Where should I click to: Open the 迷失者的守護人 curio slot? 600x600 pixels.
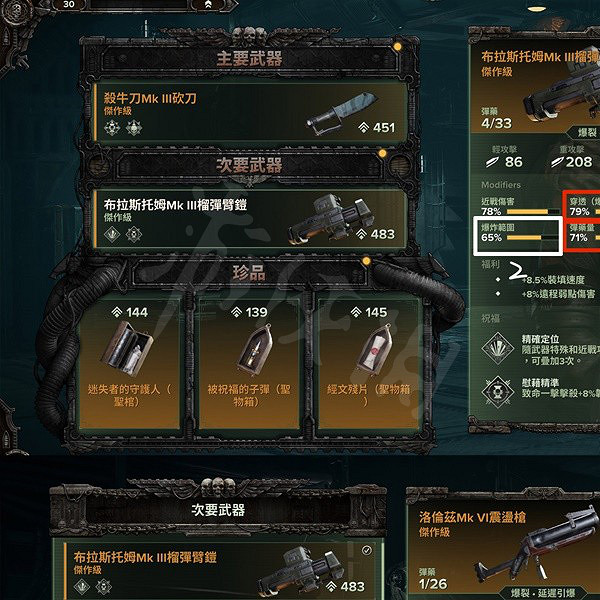click(129, 364)
